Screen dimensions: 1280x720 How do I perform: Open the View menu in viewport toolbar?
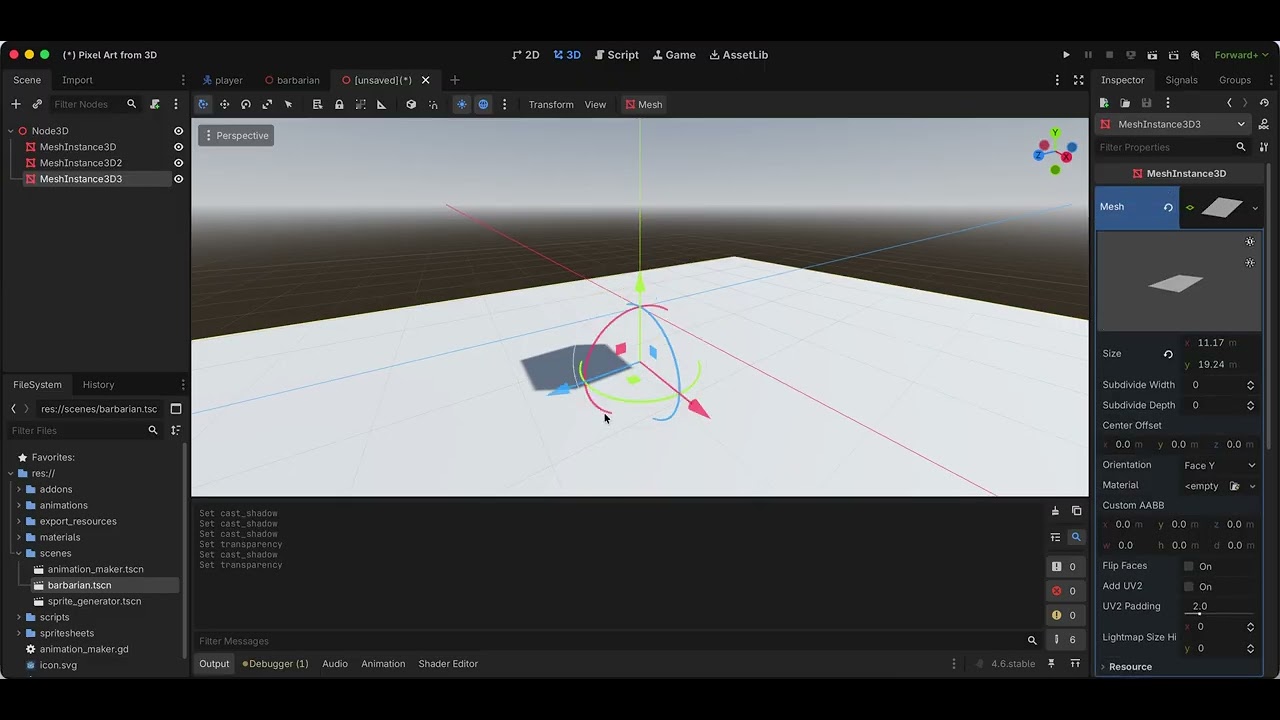pos(595,104)
